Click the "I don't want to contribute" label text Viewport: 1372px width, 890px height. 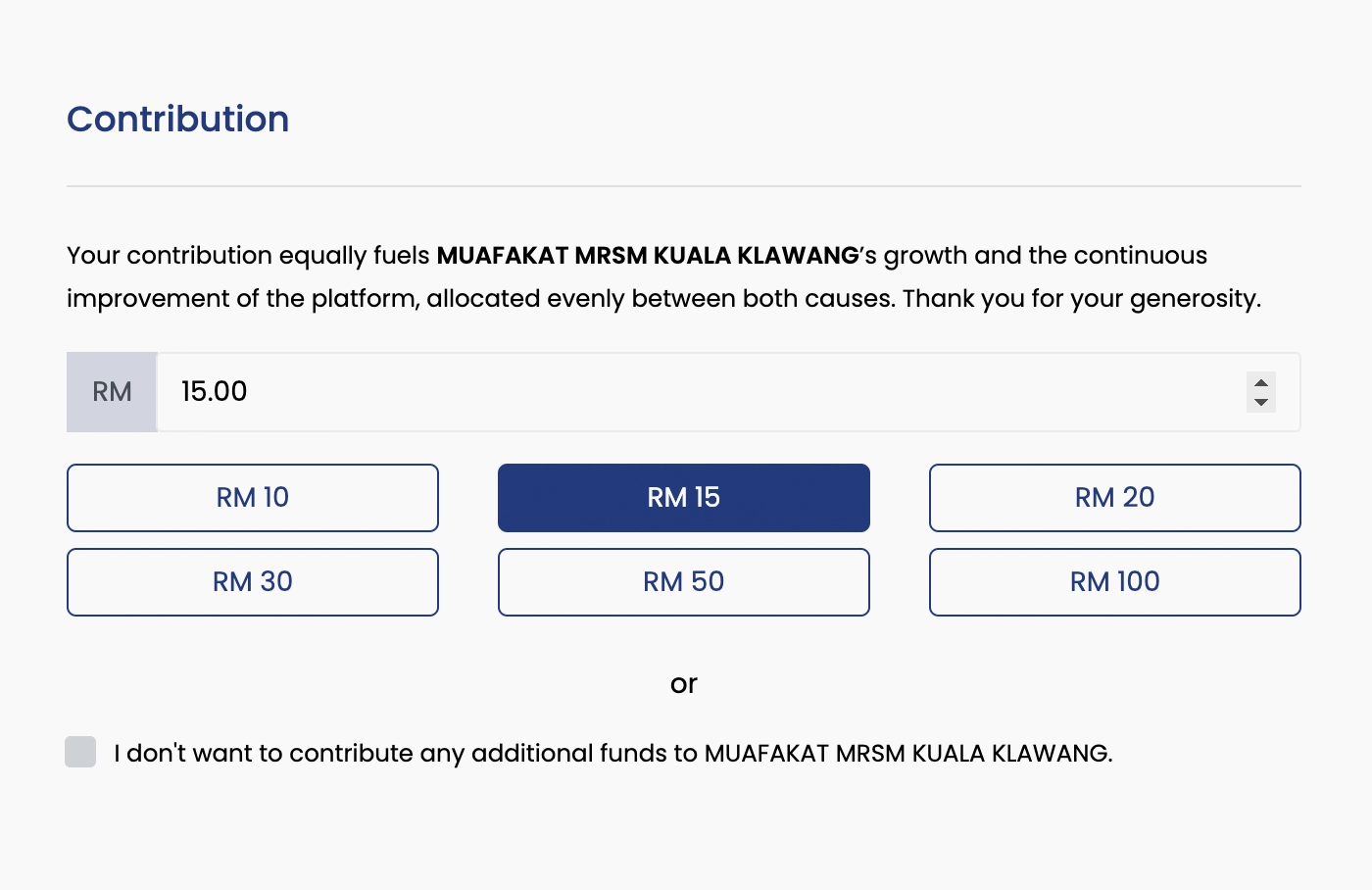[x=612, y=754]
